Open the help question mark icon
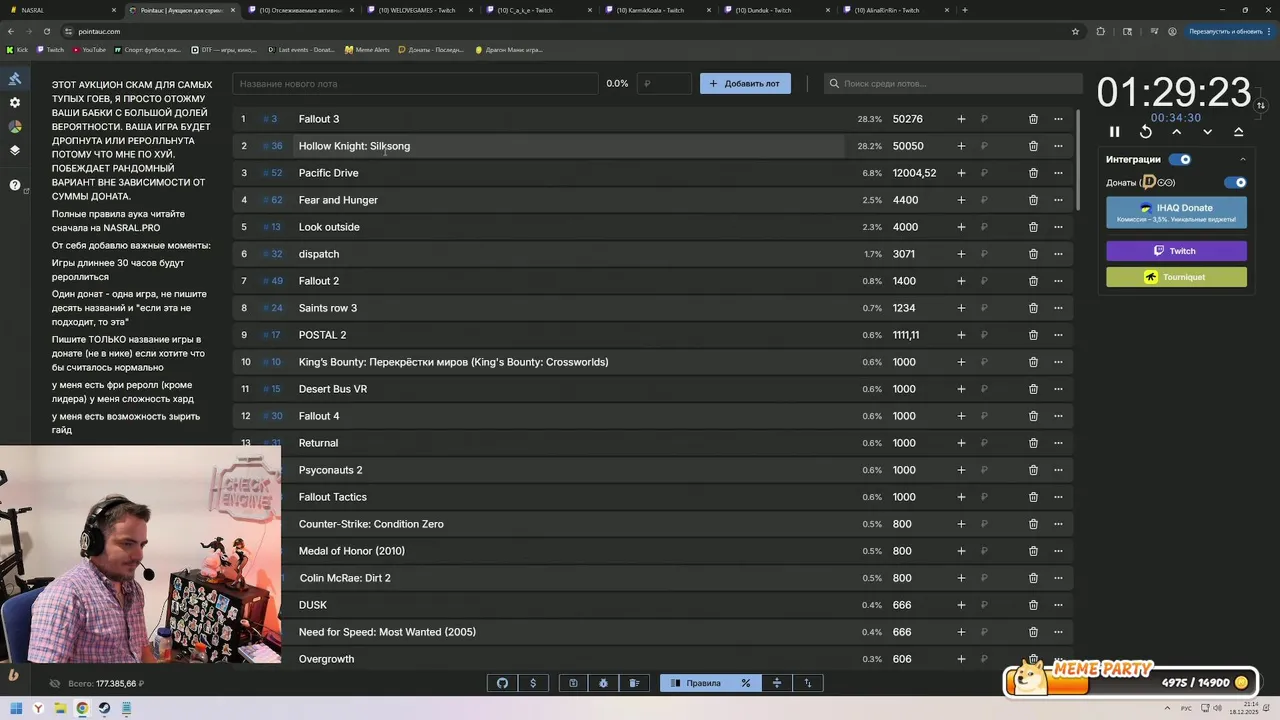Image resolution: width=1280 pixels, height=720 pixels. coord(15,185)
